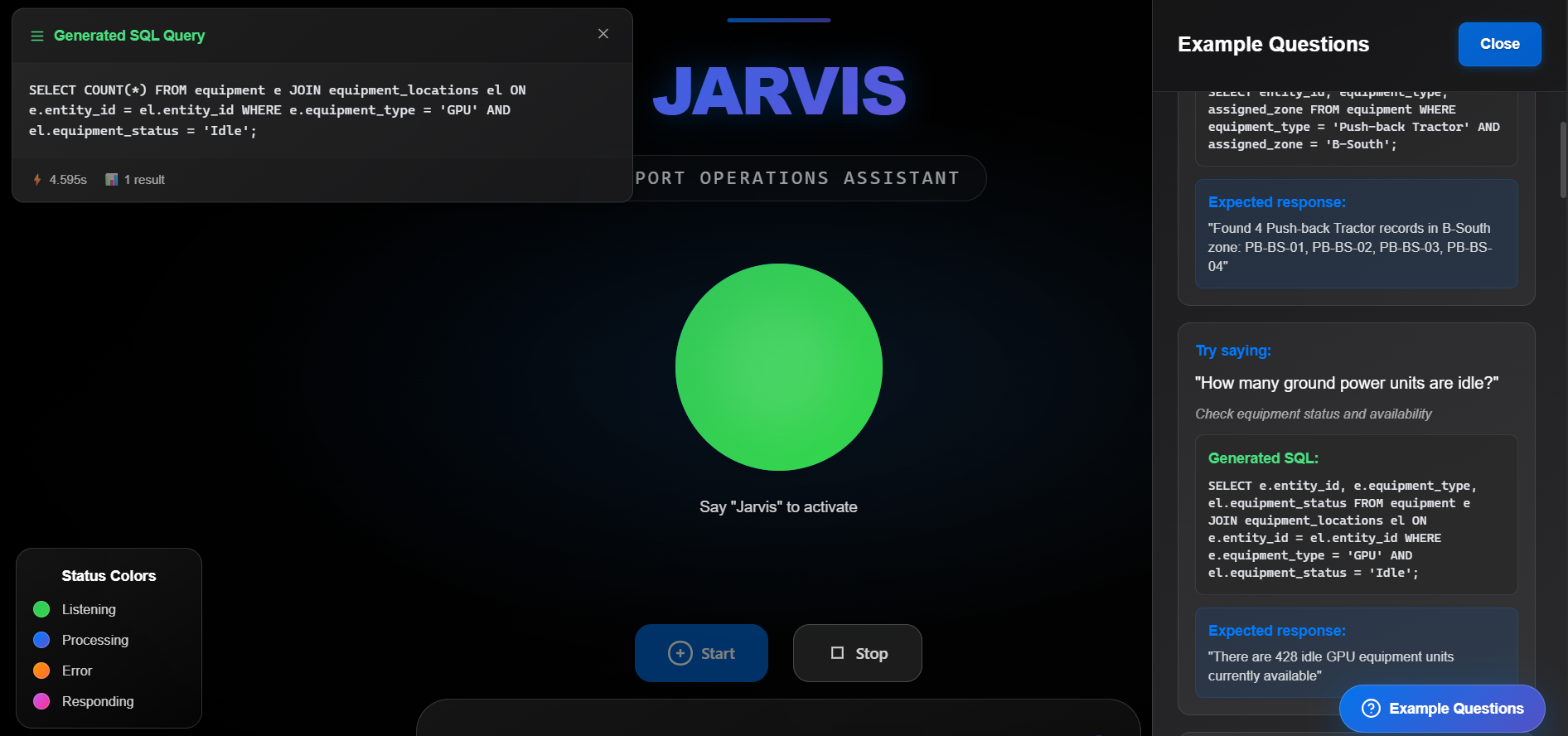Click the blue Processing status dot
The height and width of the screenshot is (736, 1568).
tap(41, 640)
